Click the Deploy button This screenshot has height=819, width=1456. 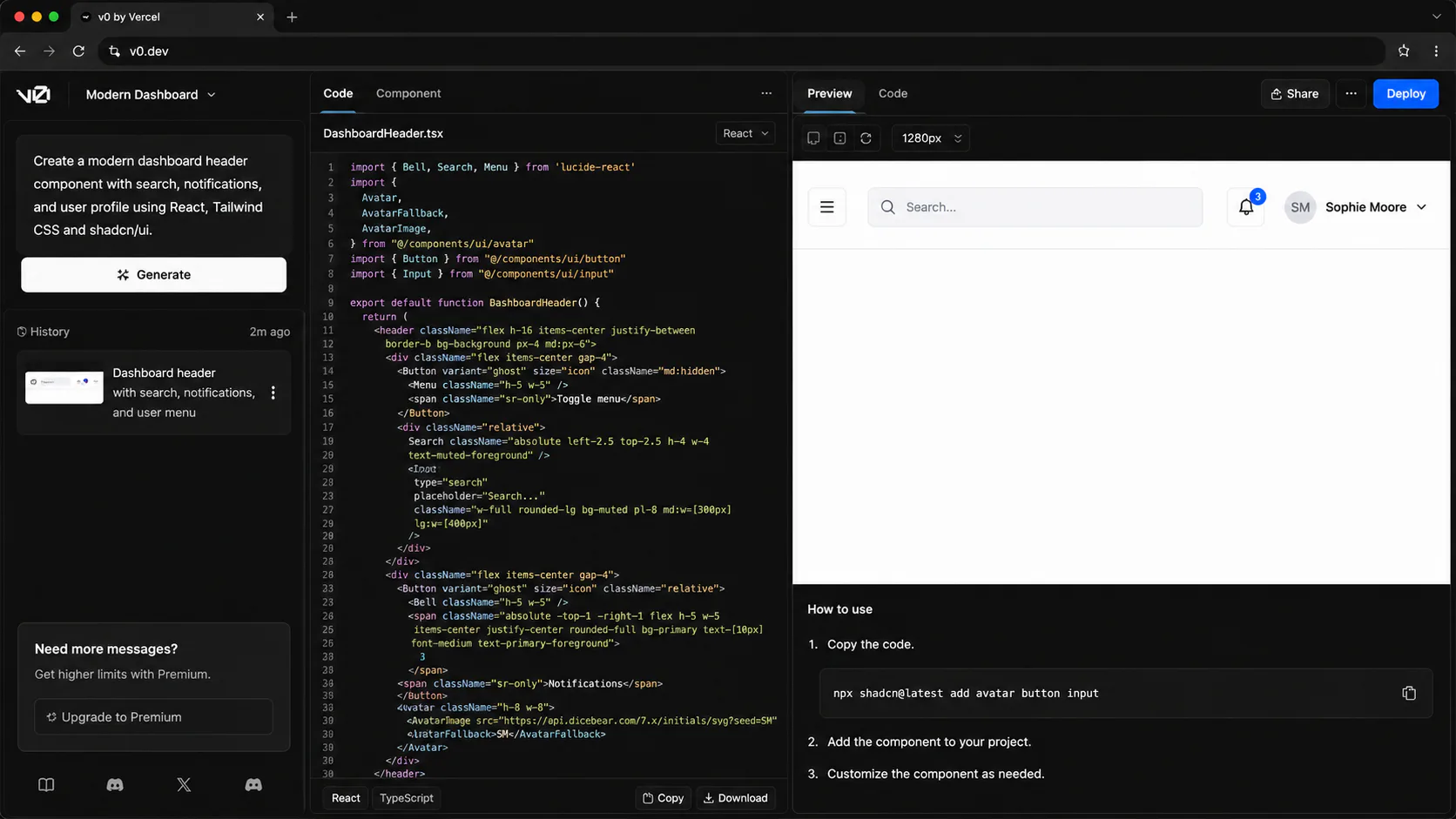(1405, 93)
